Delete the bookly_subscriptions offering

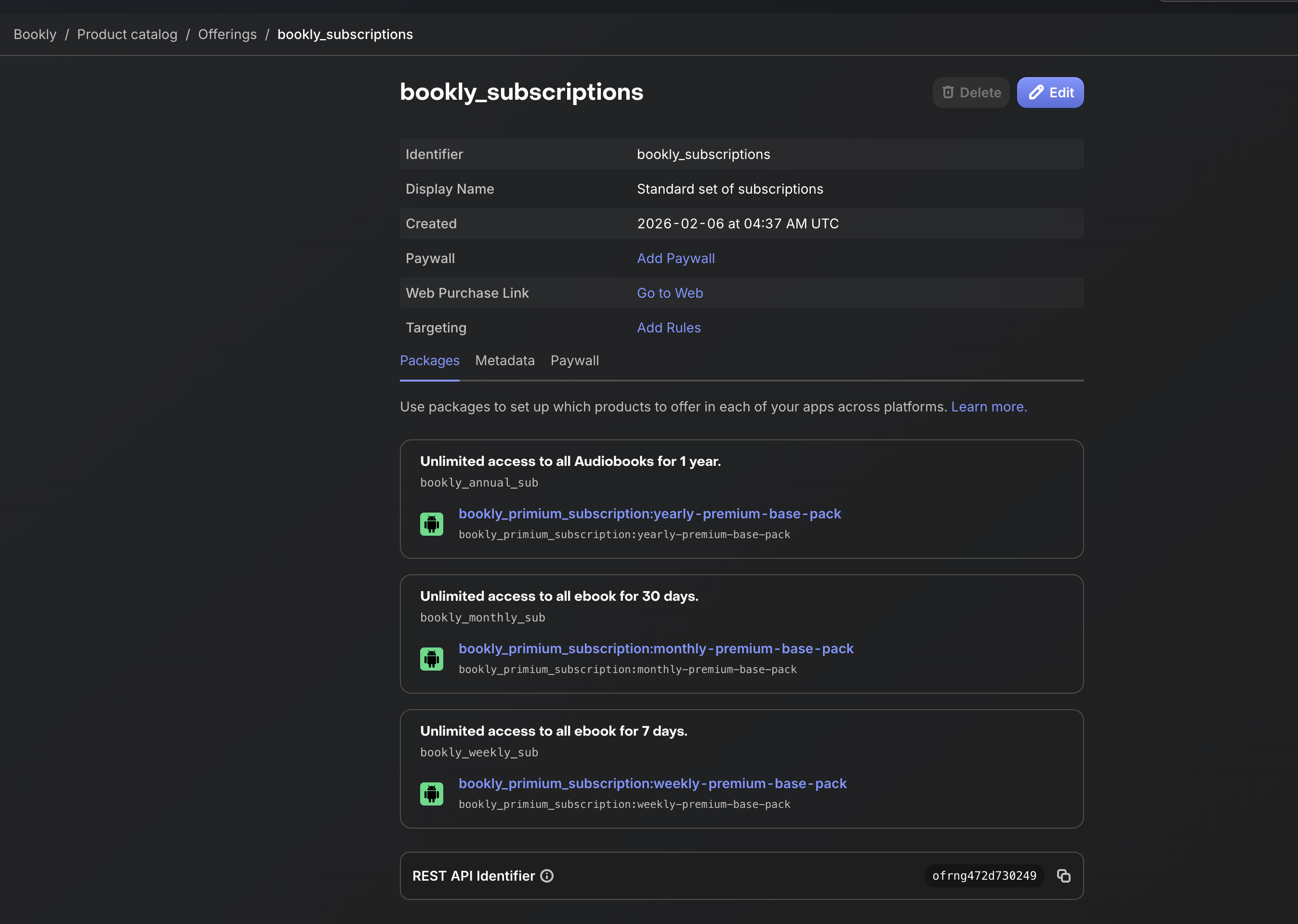pos(970,92)
